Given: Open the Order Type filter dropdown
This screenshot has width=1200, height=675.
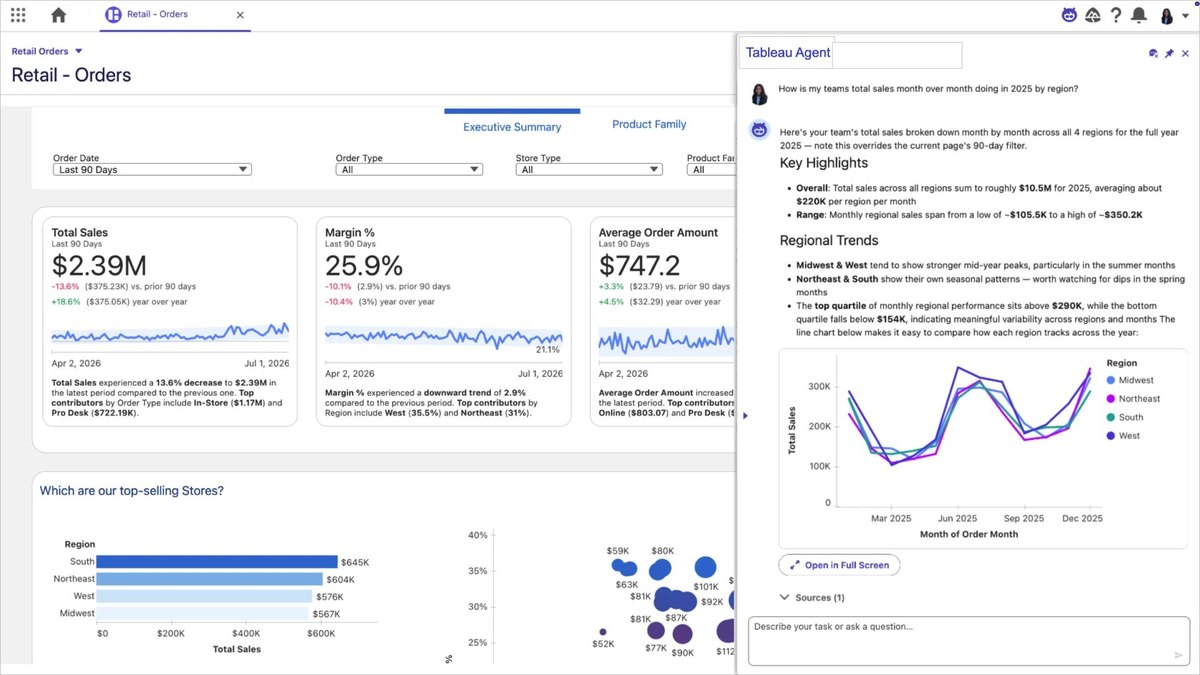Looking at the screenshot, I should 410,170.
